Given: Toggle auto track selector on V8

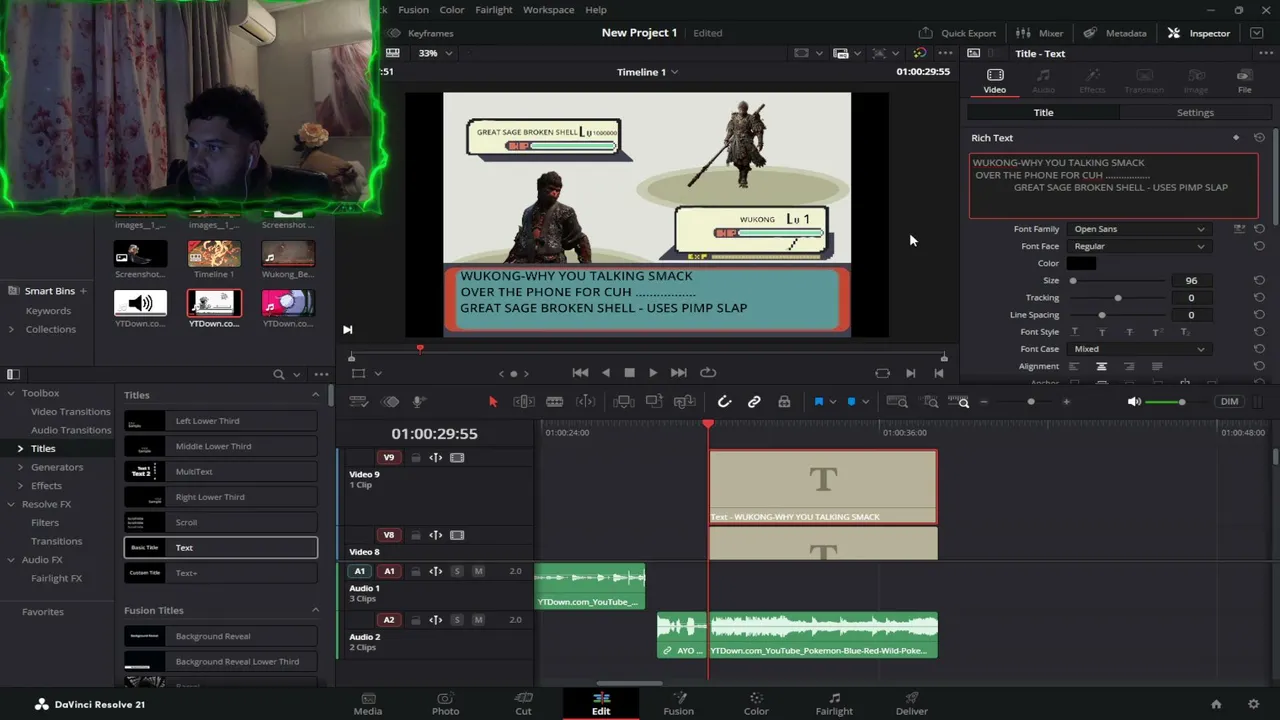Looking at the screenshot, I should 436,535.
